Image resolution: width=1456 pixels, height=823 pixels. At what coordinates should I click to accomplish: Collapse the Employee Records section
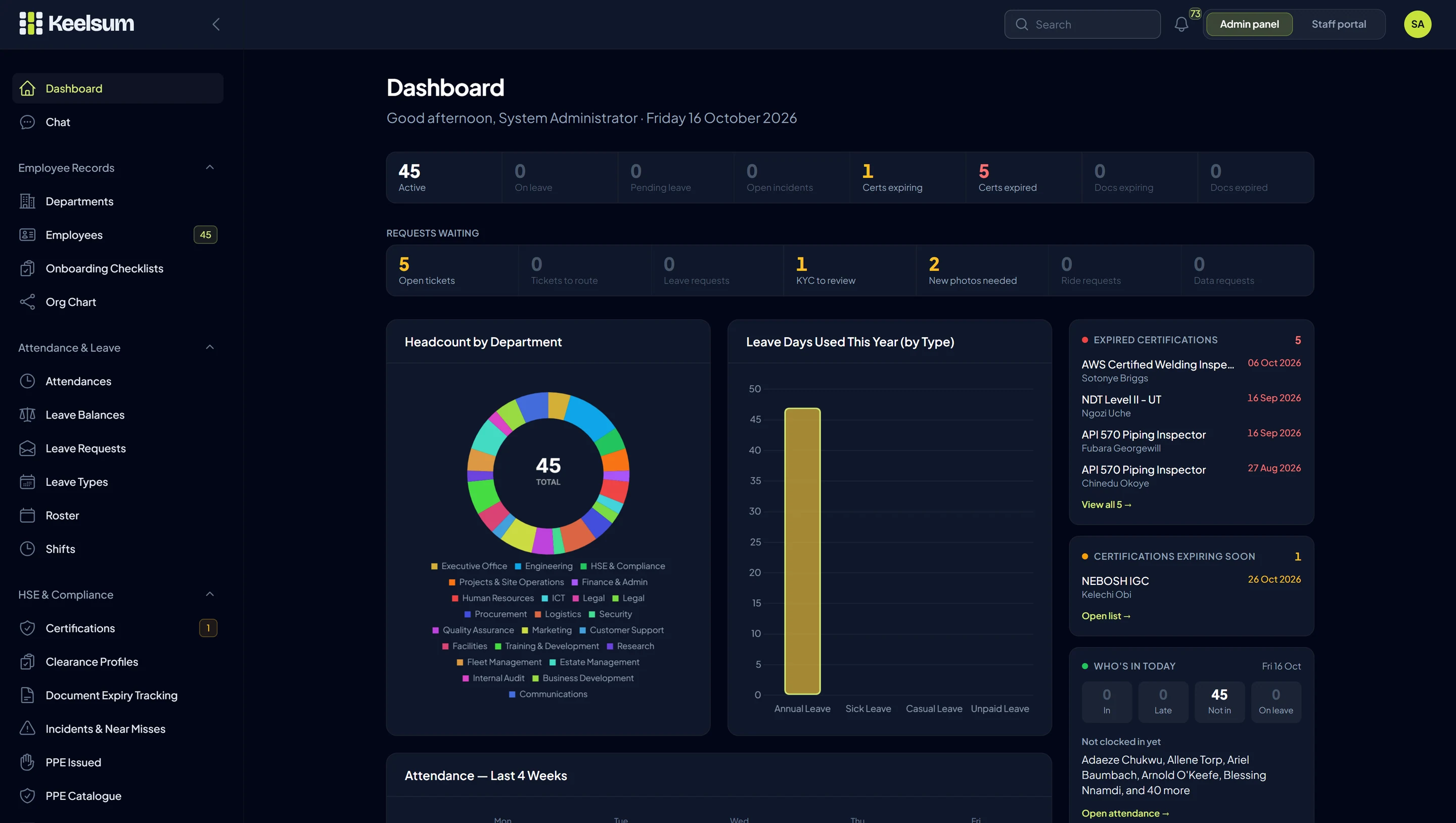(210, 167)
